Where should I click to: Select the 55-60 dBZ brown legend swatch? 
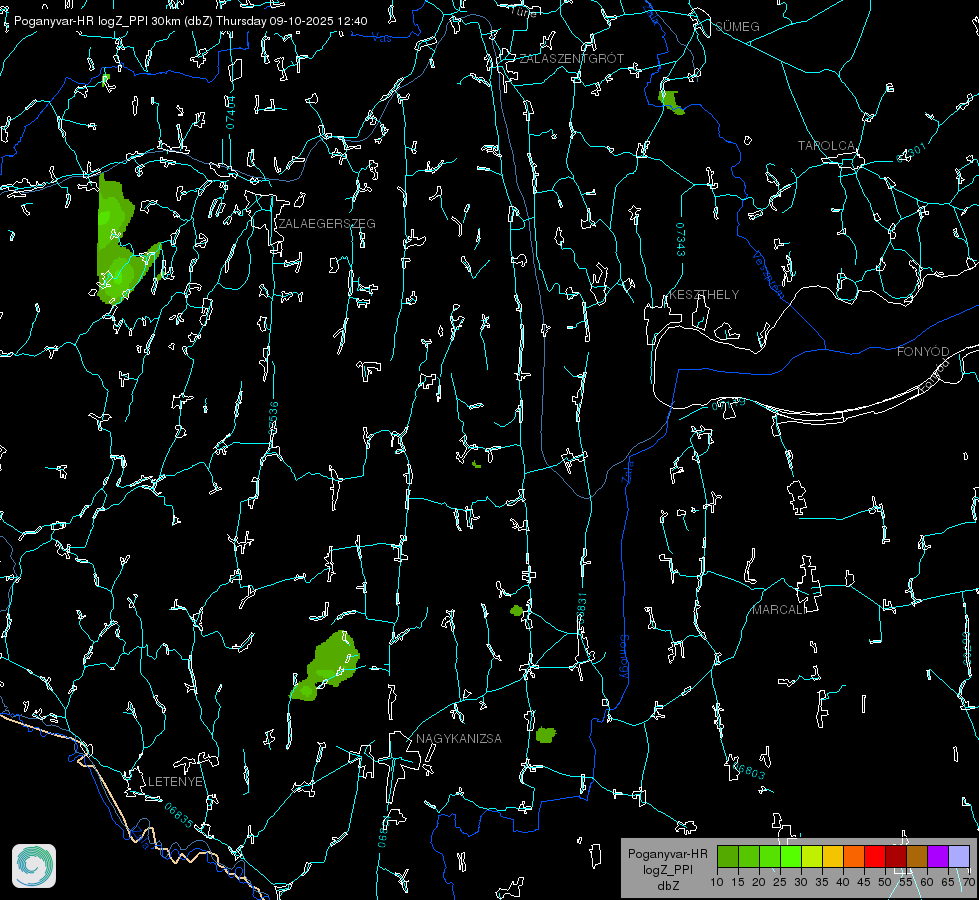coord(917,856)
